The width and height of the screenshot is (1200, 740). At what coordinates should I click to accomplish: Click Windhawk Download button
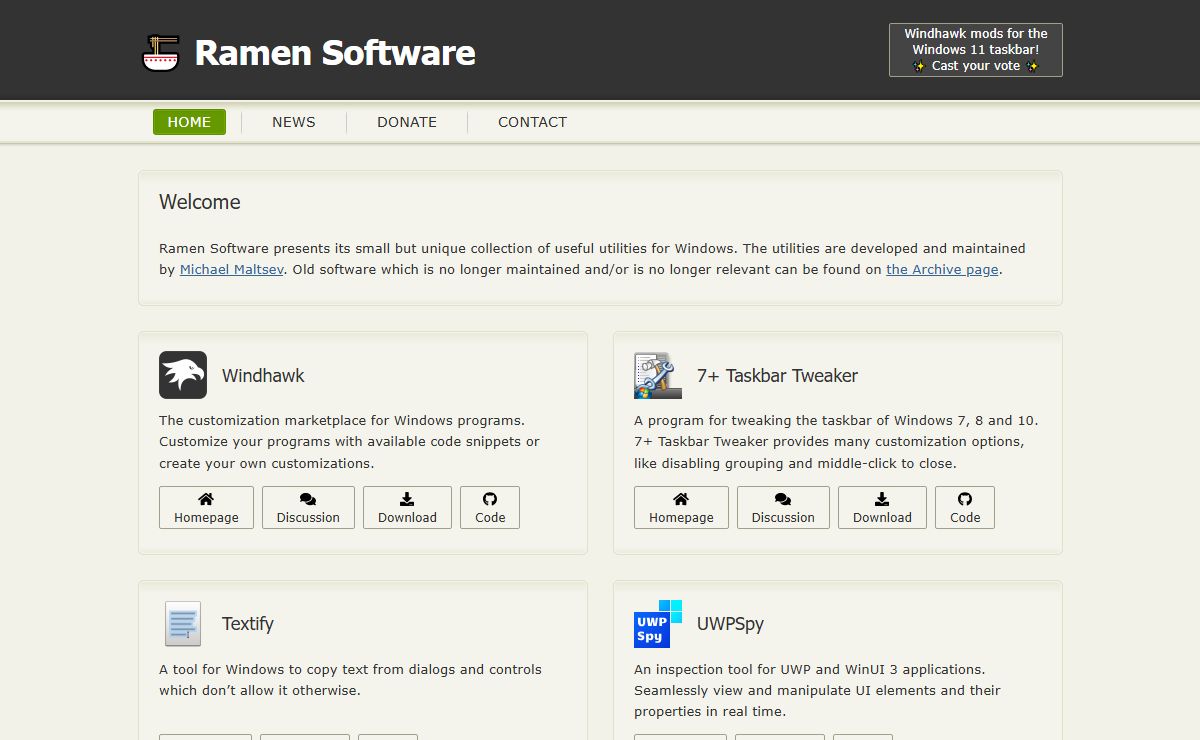(407, 508)
